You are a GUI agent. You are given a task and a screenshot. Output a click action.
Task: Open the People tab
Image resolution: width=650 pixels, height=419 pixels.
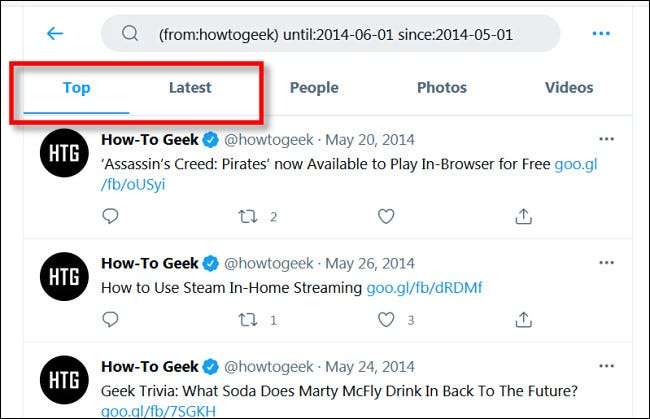point(314,88)
